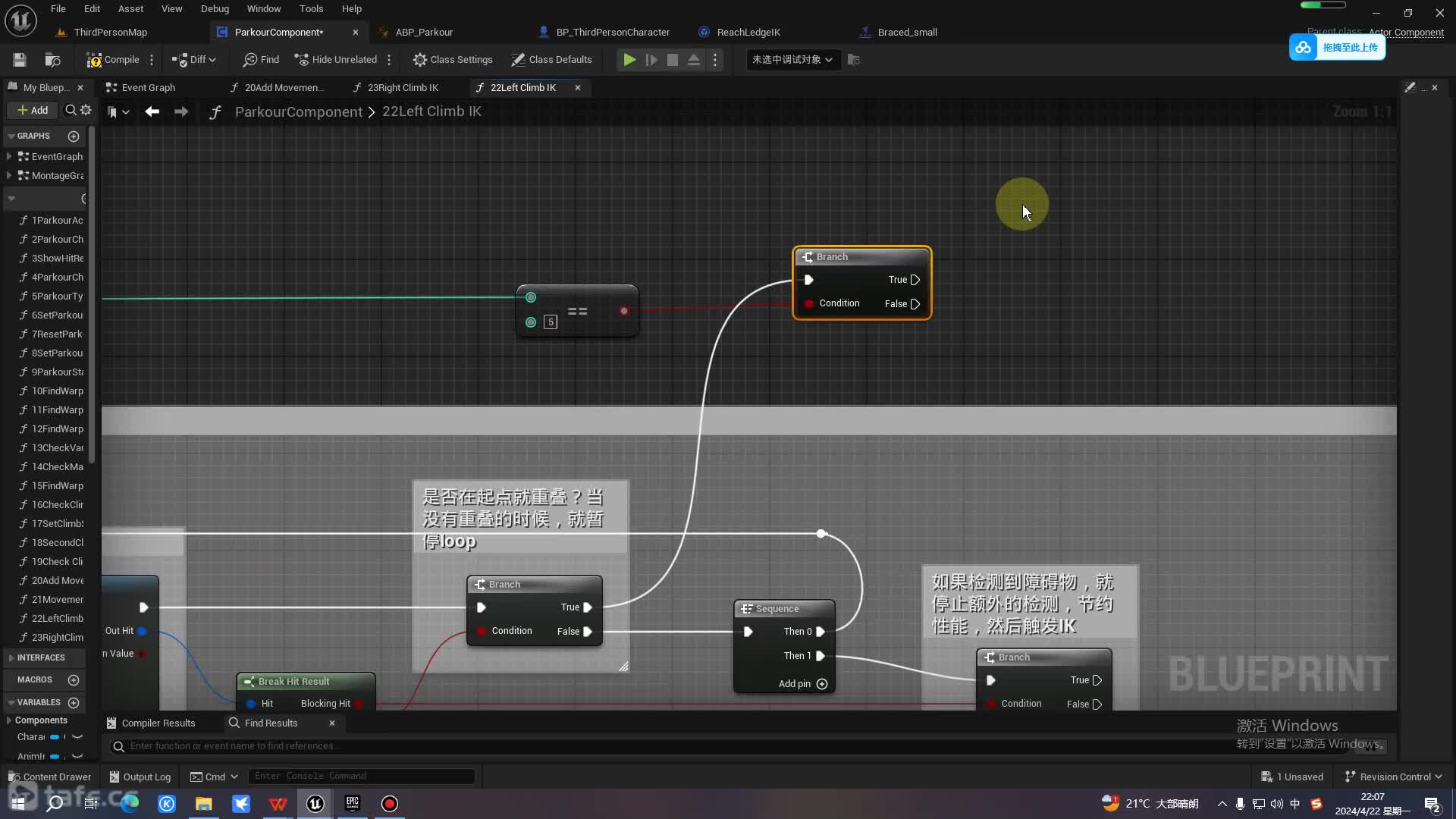Viewport: 1456px width, 819px height.
Task: Switch to ReachLedgeIK tab
Action: coord(748,32)
